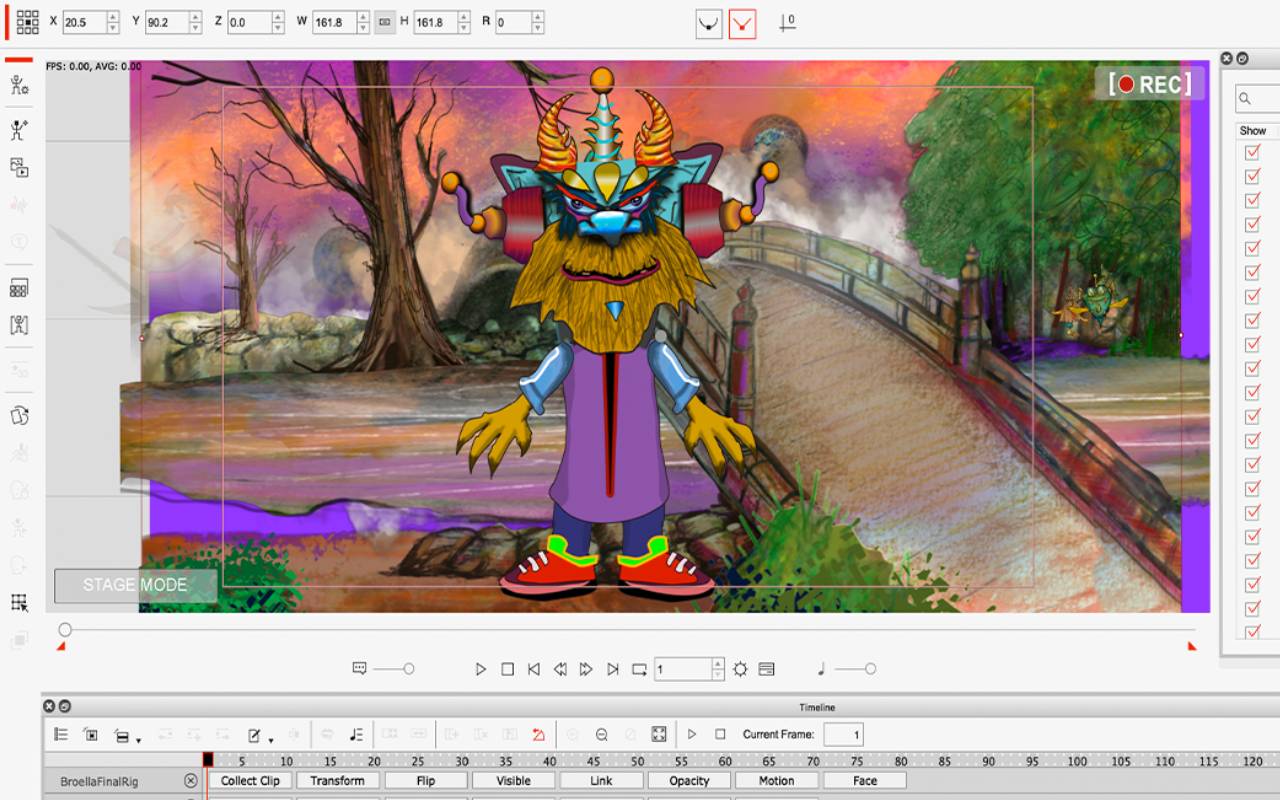
Task: Jump to the last frame
Action: pos(613,669)
